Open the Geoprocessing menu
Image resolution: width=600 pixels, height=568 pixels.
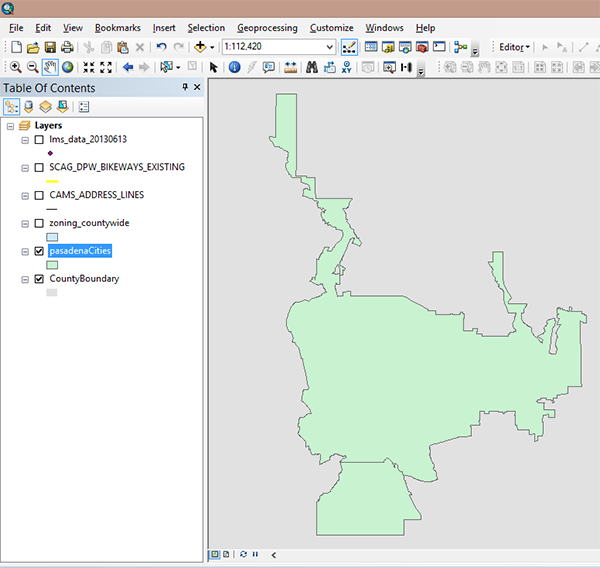(267, 28)
